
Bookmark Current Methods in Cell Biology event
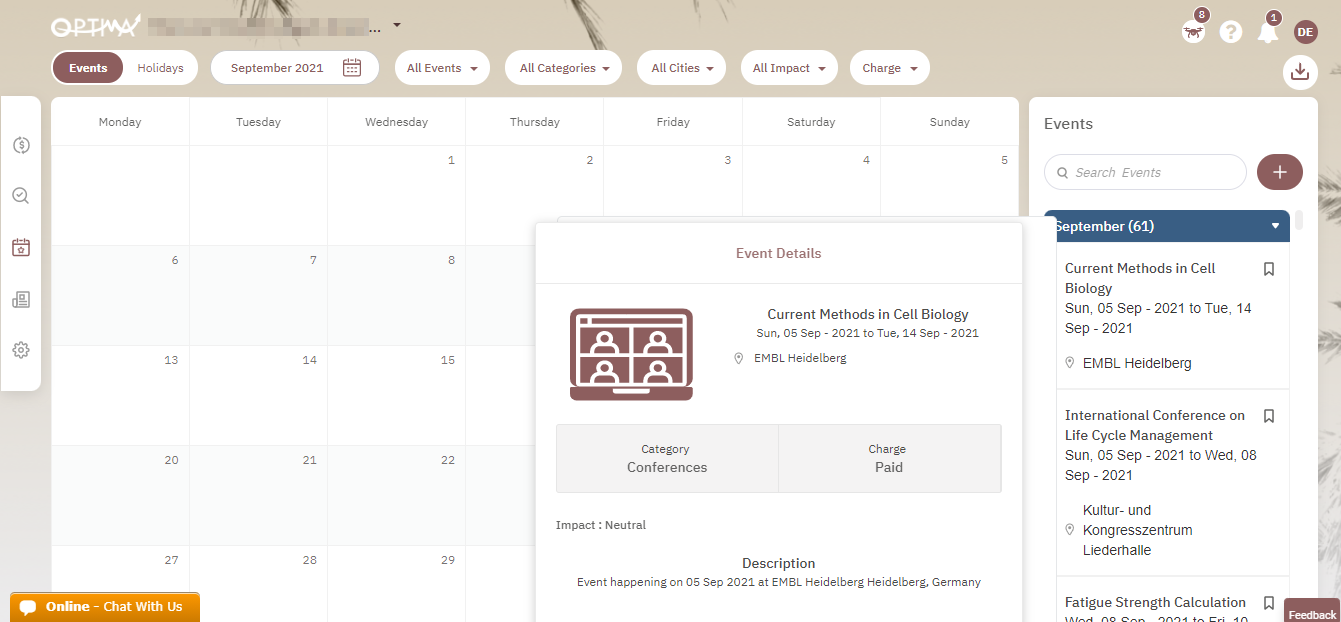[x=1269, y=269]
